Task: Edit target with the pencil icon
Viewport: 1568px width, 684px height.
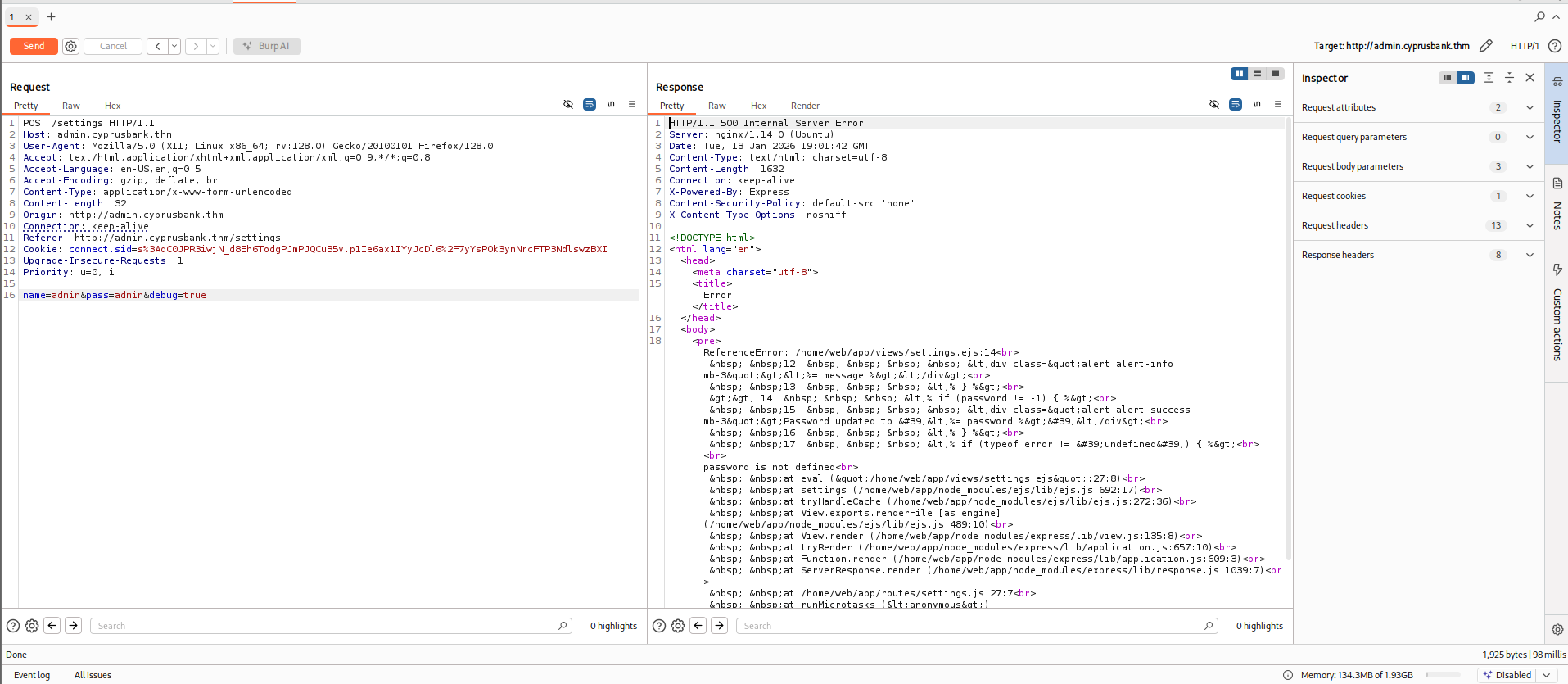Action: 1486,46
